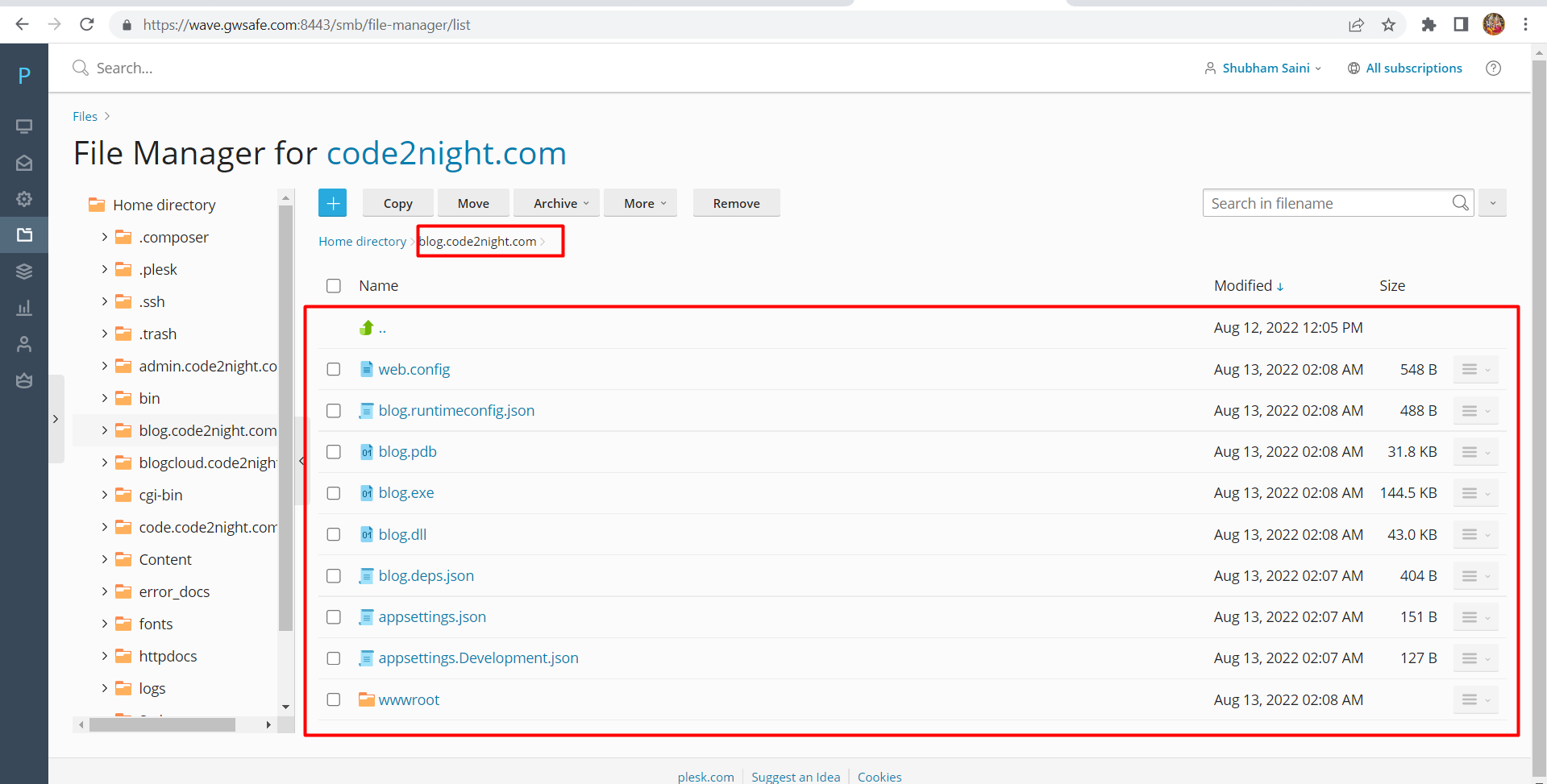Image resolution: width=1547 pixels, height=784 pixels.
Task: Open the bottom crown sidebar icon
Action: click(24, 380)
